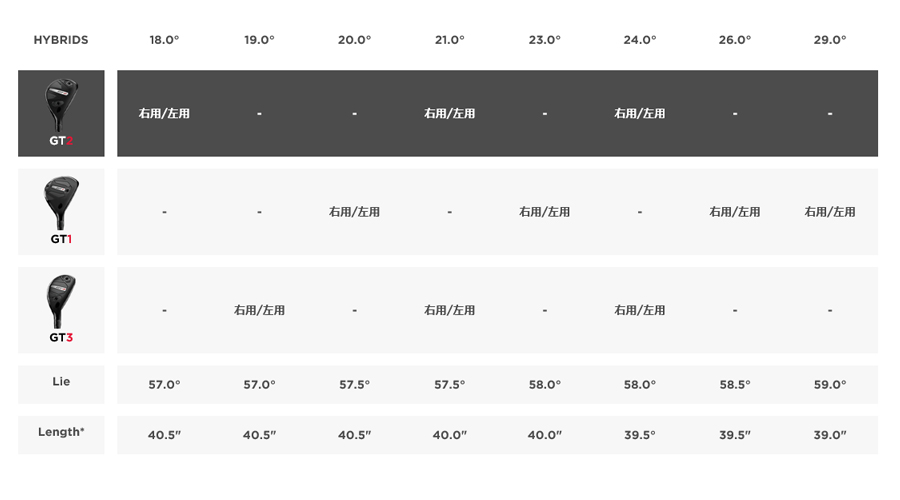
Task: Click GT2 右用/左用 cell under 18.0°
Action: 164,113
